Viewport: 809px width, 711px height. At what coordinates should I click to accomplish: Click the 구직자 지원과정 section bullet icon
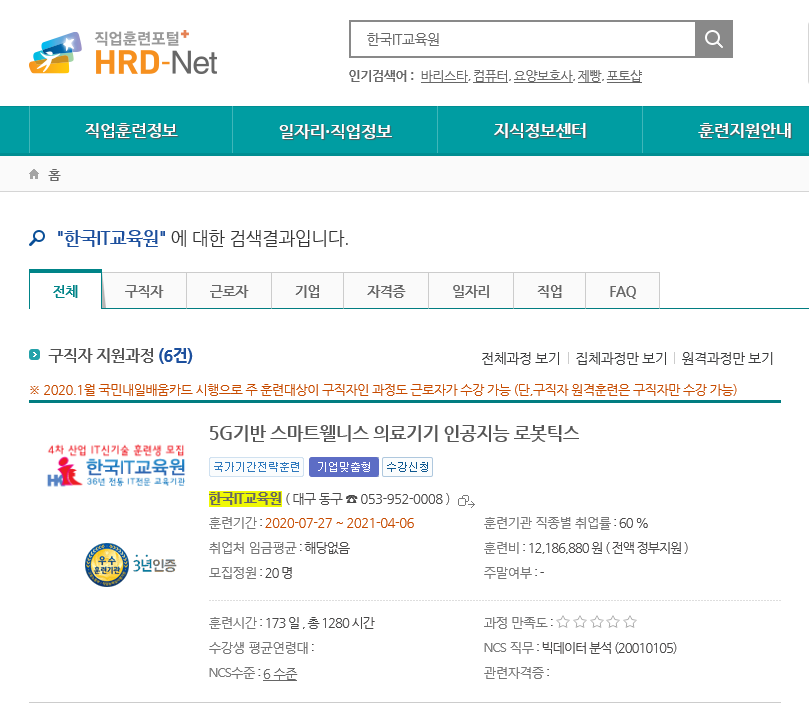point(35,354)
